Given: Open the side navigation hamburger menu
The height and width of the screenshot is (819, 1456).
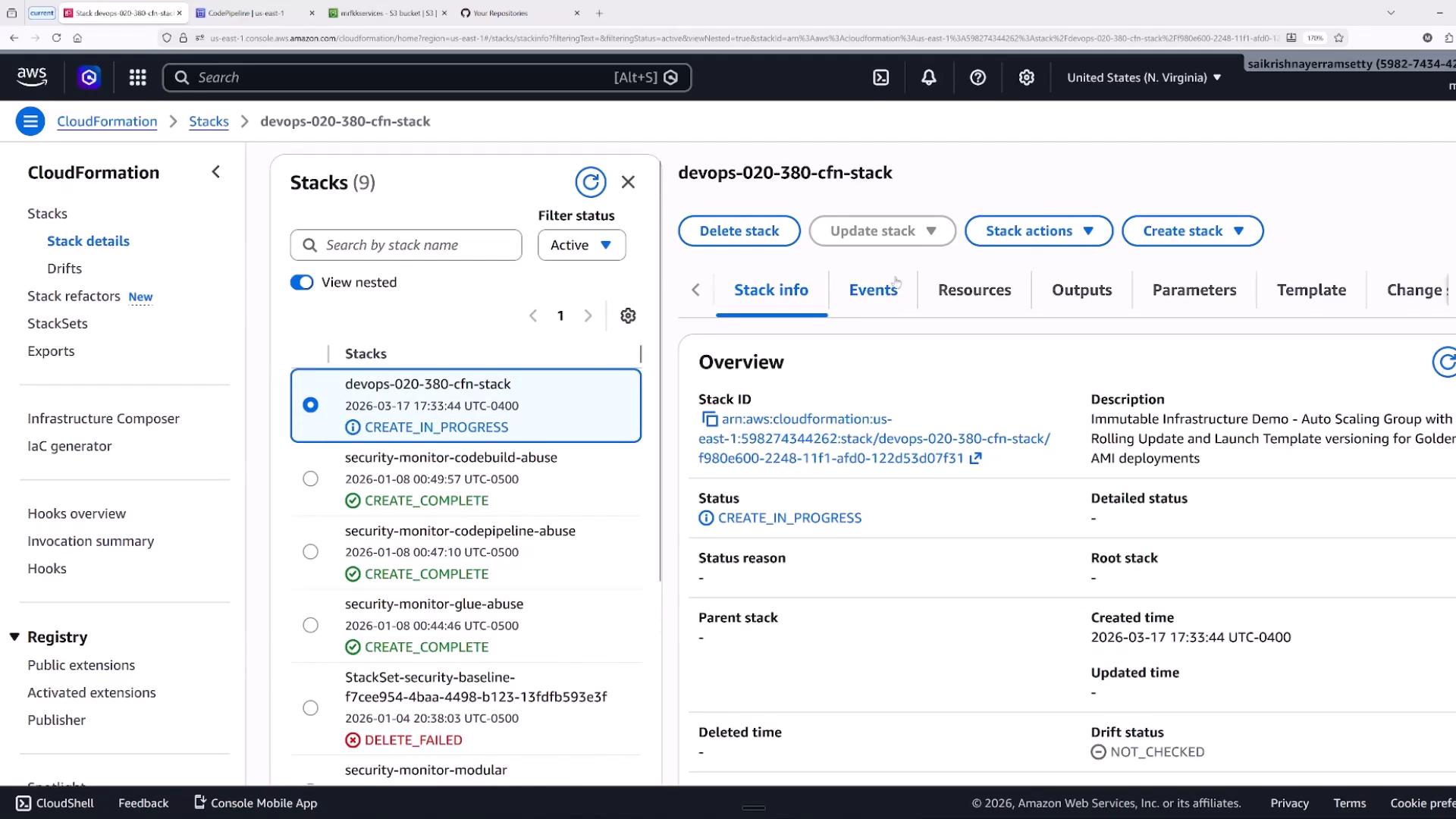Looking at the screenshot, I should (x=30, y=121).
